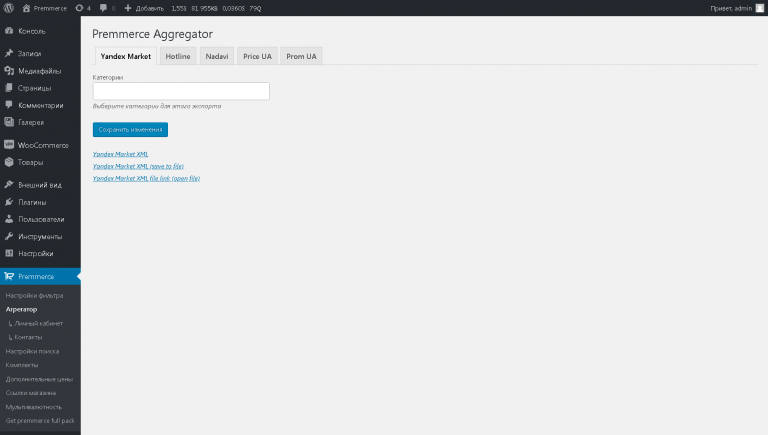
Task: Switch to the Yandex Market tab
Action: point(125,56)
